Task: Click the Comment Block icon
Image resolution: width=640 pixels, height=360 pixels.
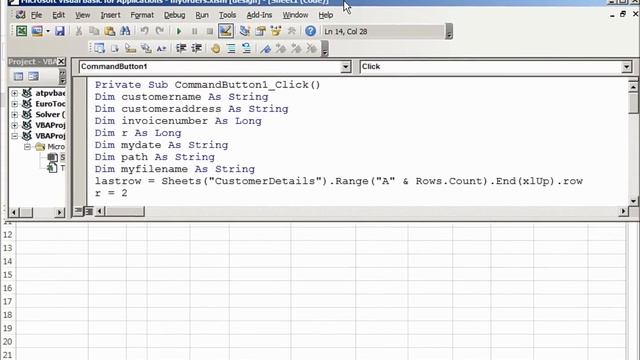Action: pyautogui.click(x=231, y=49)
